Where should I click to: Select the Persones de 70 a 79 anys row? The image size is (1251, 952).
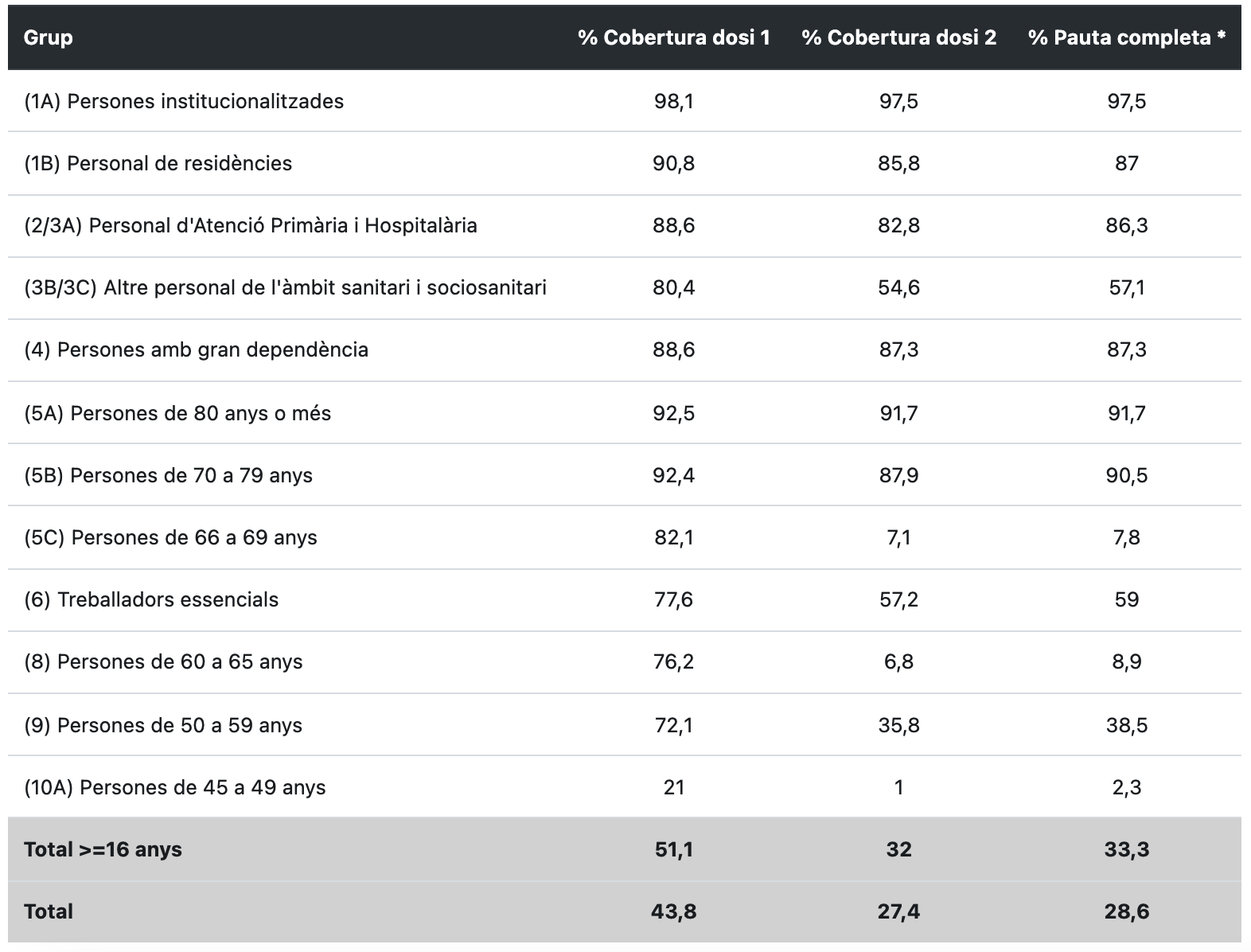pyautogui.click(x=168, y=475)
